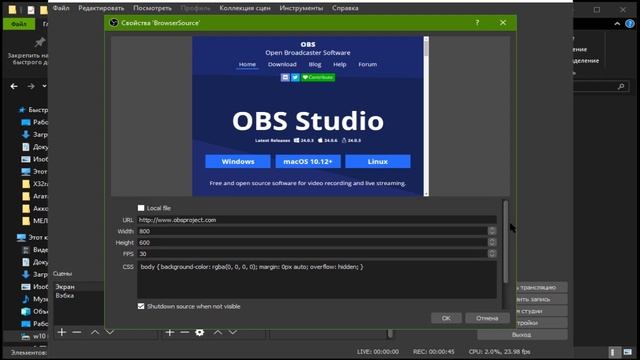Click the webpage preview vertical scrollbar
Viewport: 640px width, 360px height.
click(426, 116)
